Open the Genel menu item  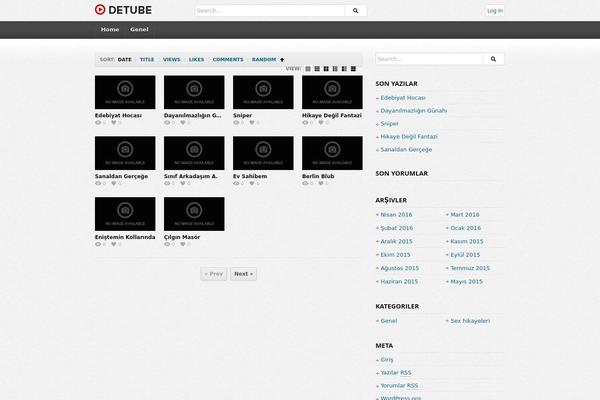point(139,29)
